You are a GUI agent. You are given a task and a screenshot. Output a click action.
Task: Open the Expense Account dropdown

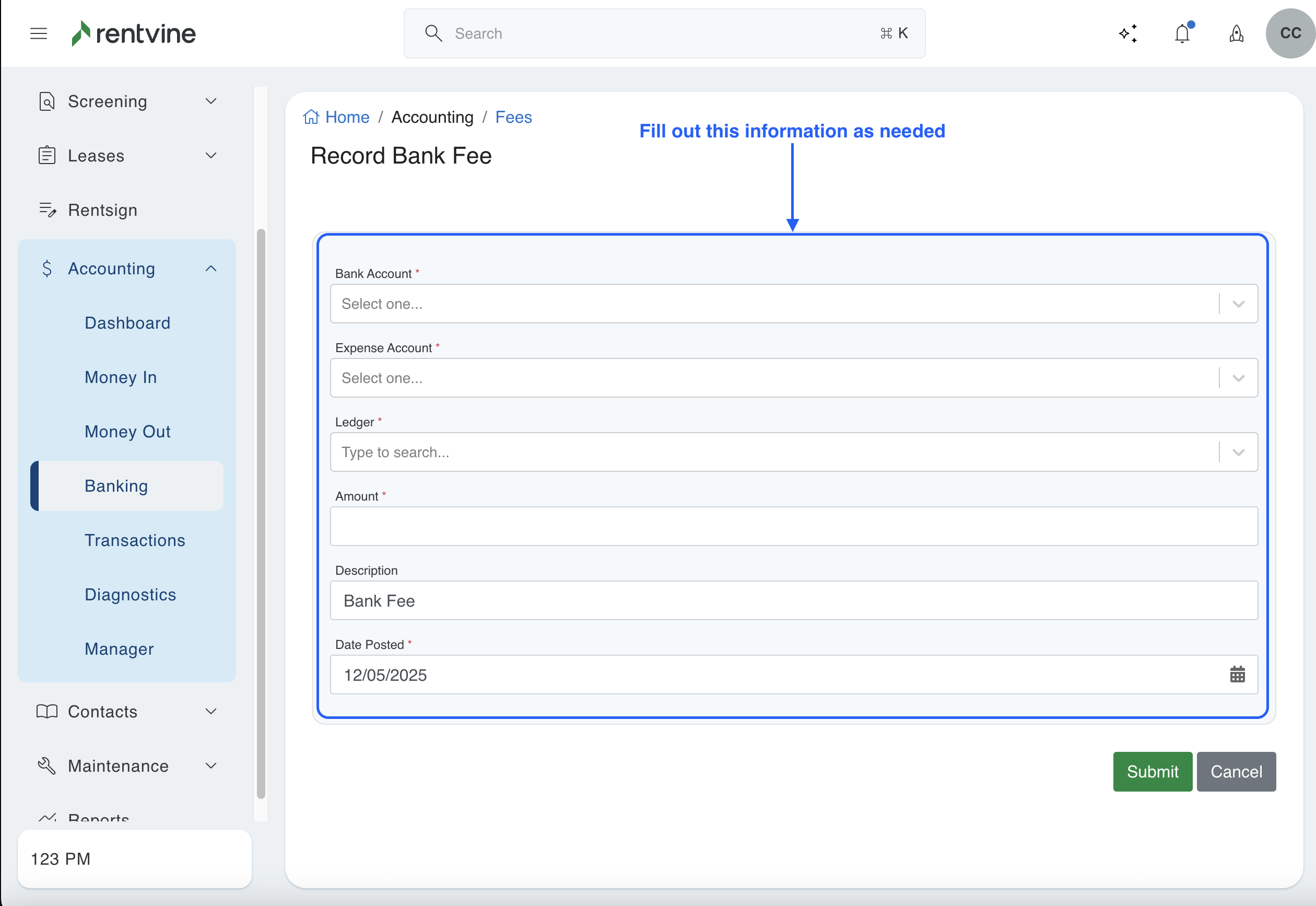click(x=793, y=378)
